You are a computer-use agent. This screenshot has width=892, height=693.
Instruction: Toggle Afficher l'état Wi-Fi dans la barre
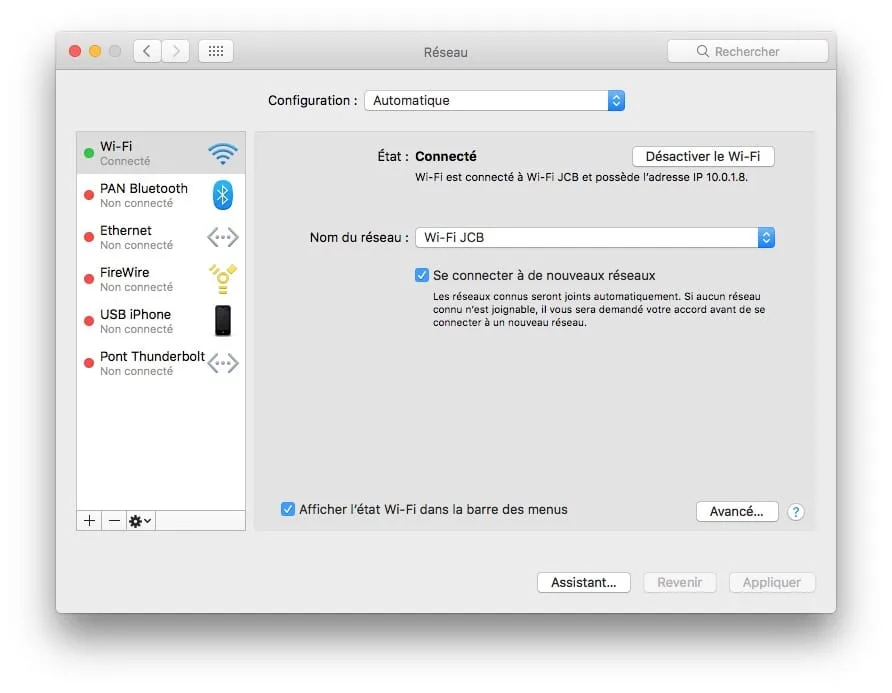pyautogui.click(x=288, y=509)
